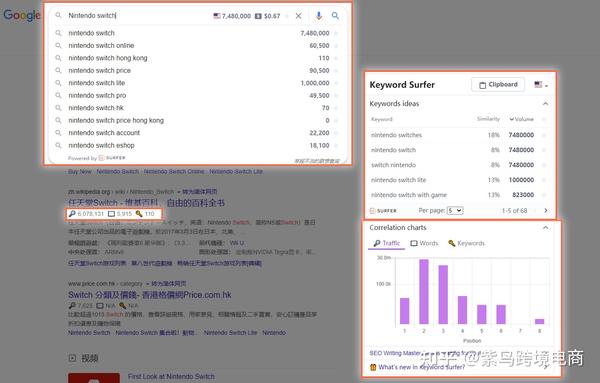Sort keyword ideas by Volume column
The width and height of the screenshot is (600, 383).
[x=521, y=119]
